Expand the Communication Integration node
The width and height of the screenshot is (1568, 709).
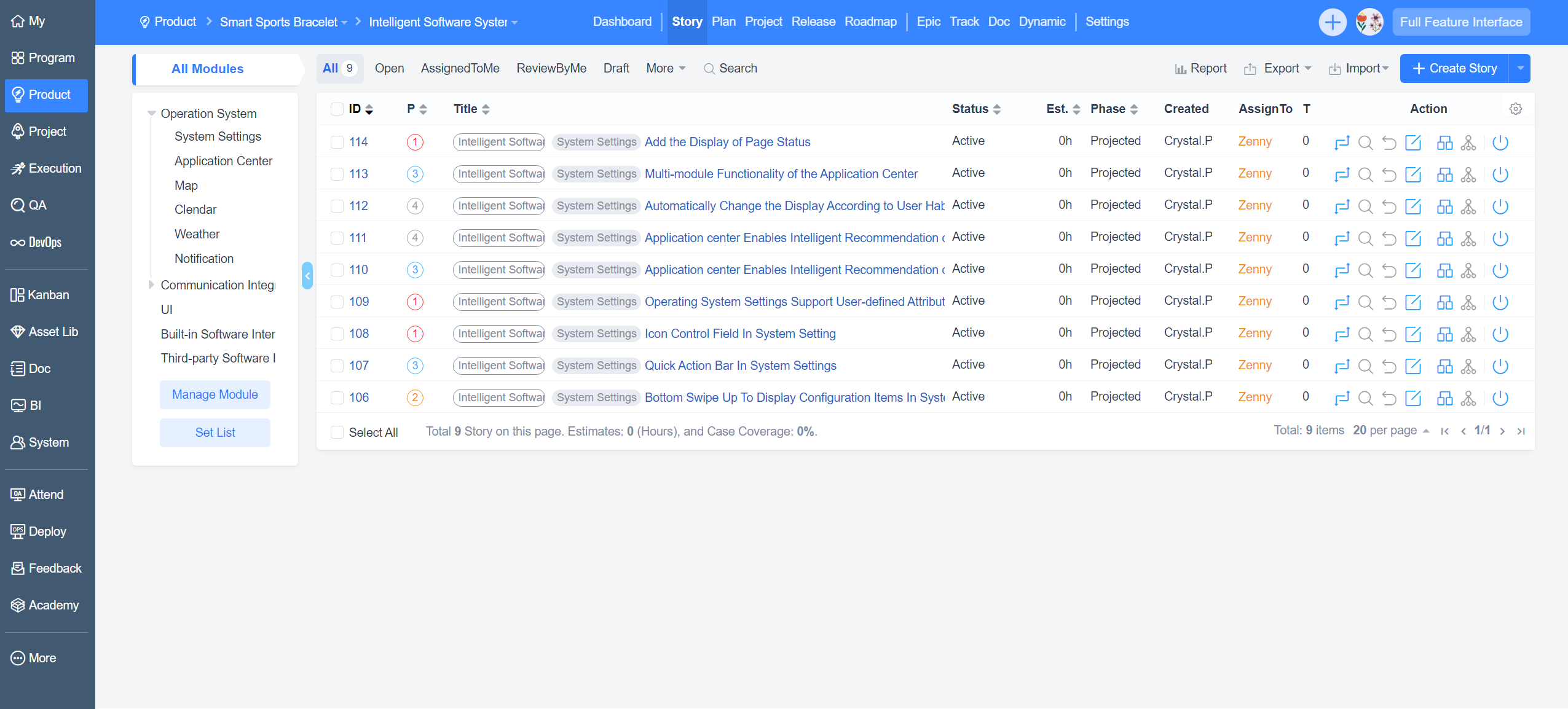coord(151,284)
